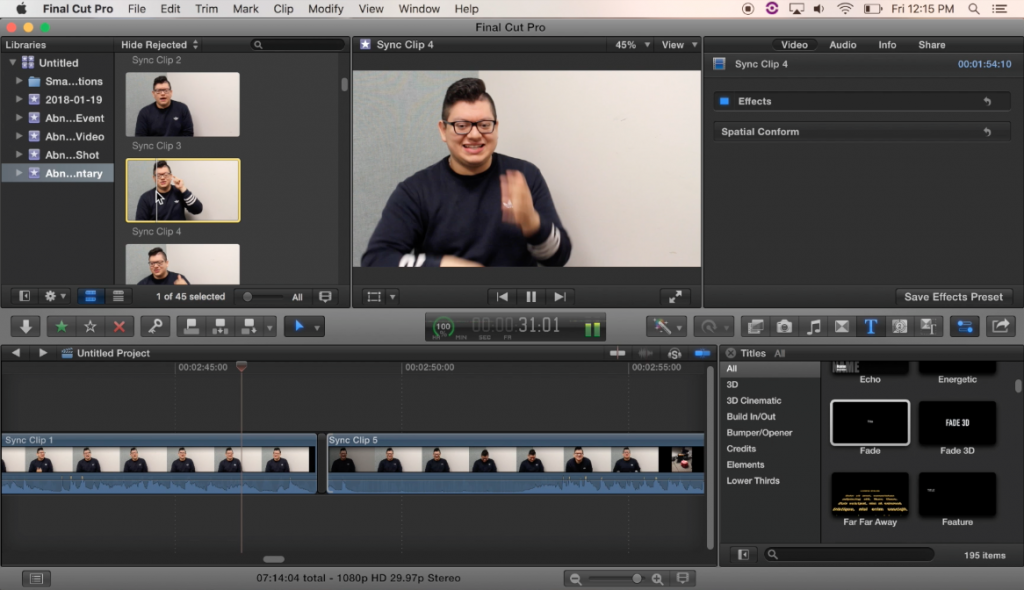Show the Generators Browser
Screen dimensions: 1024x590
point(899,326)
